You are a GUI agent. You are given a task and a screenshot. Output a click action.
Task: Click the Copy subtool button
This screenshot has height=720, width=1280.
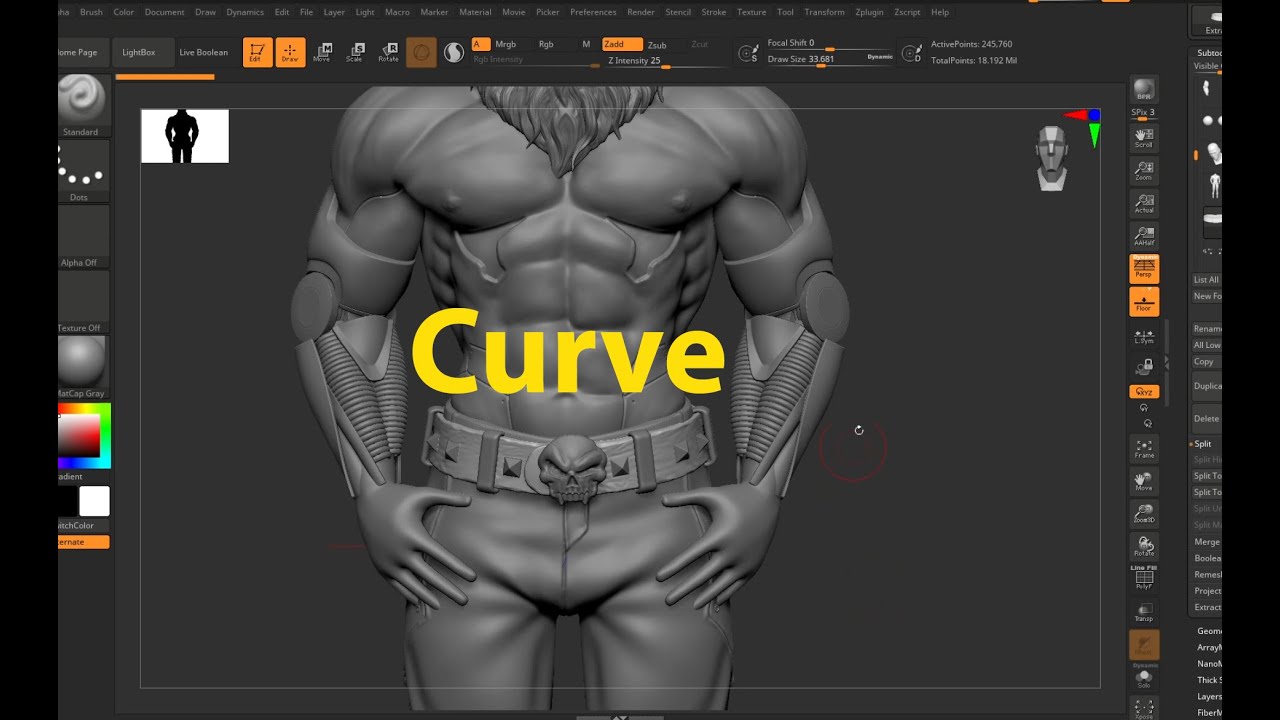tap(1206, 362)
